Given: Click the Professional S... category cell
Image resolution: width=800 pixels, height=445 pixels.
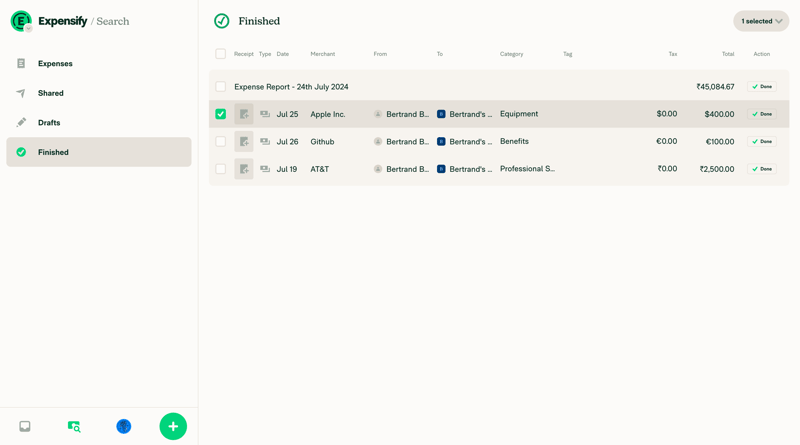Looking at the screenshot, I should coord(528,169).
